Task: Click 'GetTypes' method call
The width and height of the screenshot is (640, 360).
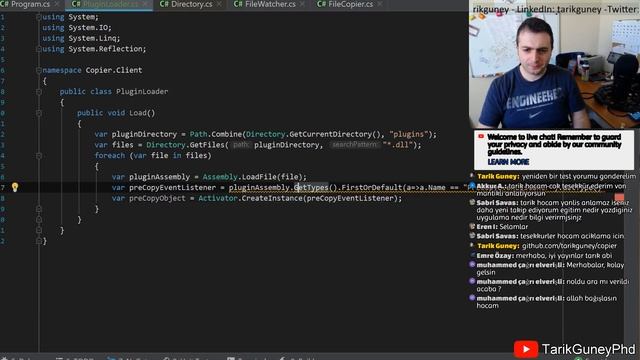Action: pos(311,187)
